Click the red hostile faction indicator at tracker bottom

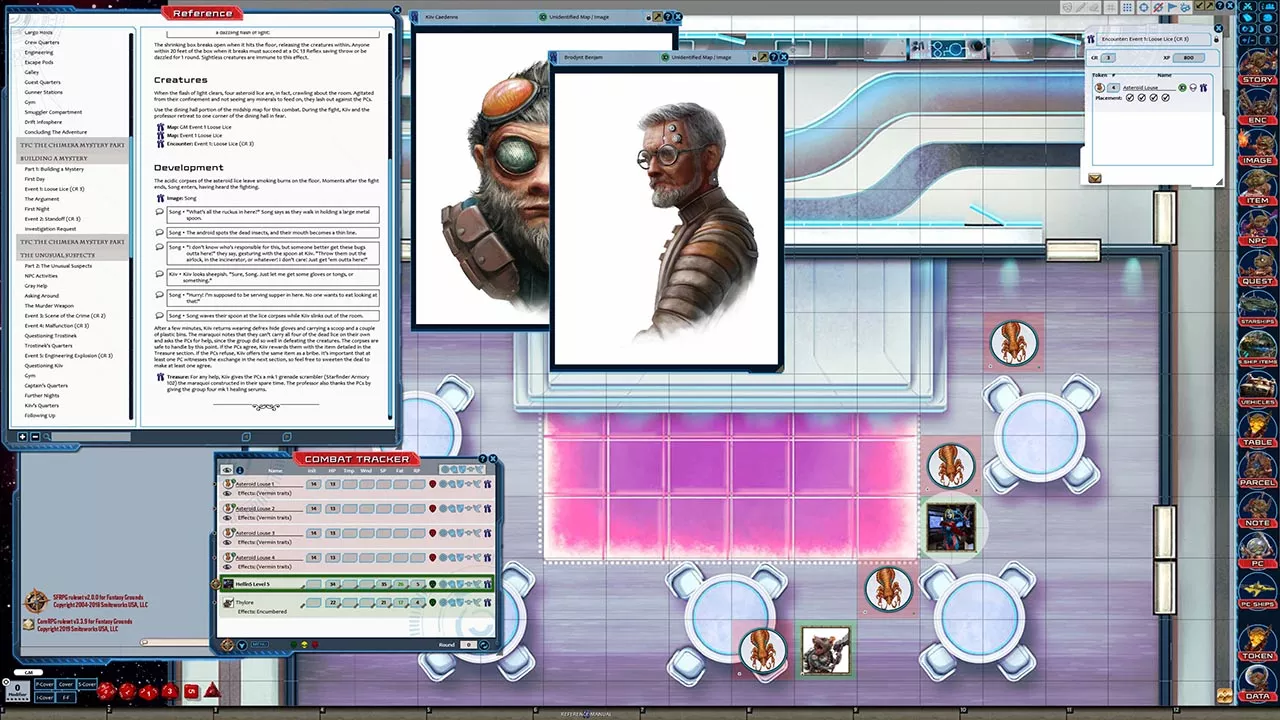[313, 645]
